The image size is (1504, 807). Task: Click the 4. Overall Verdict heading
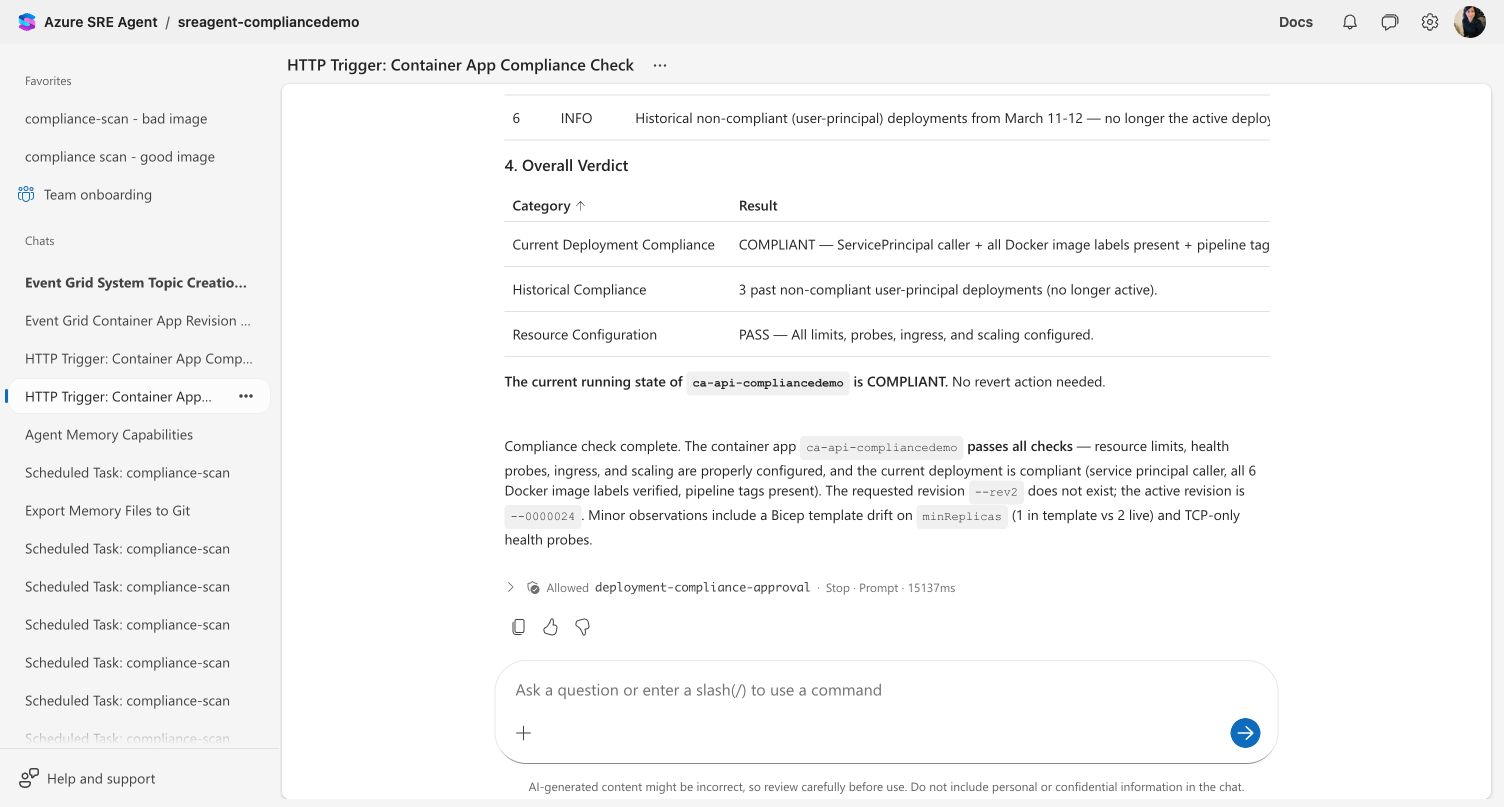coord(566,166)
